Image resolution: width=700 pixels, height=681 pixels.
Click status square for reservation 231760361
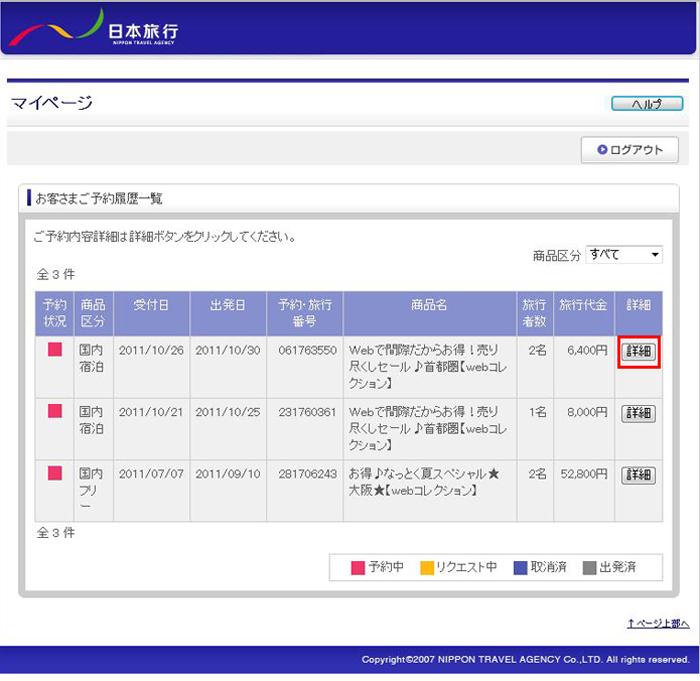click(55, 411)
